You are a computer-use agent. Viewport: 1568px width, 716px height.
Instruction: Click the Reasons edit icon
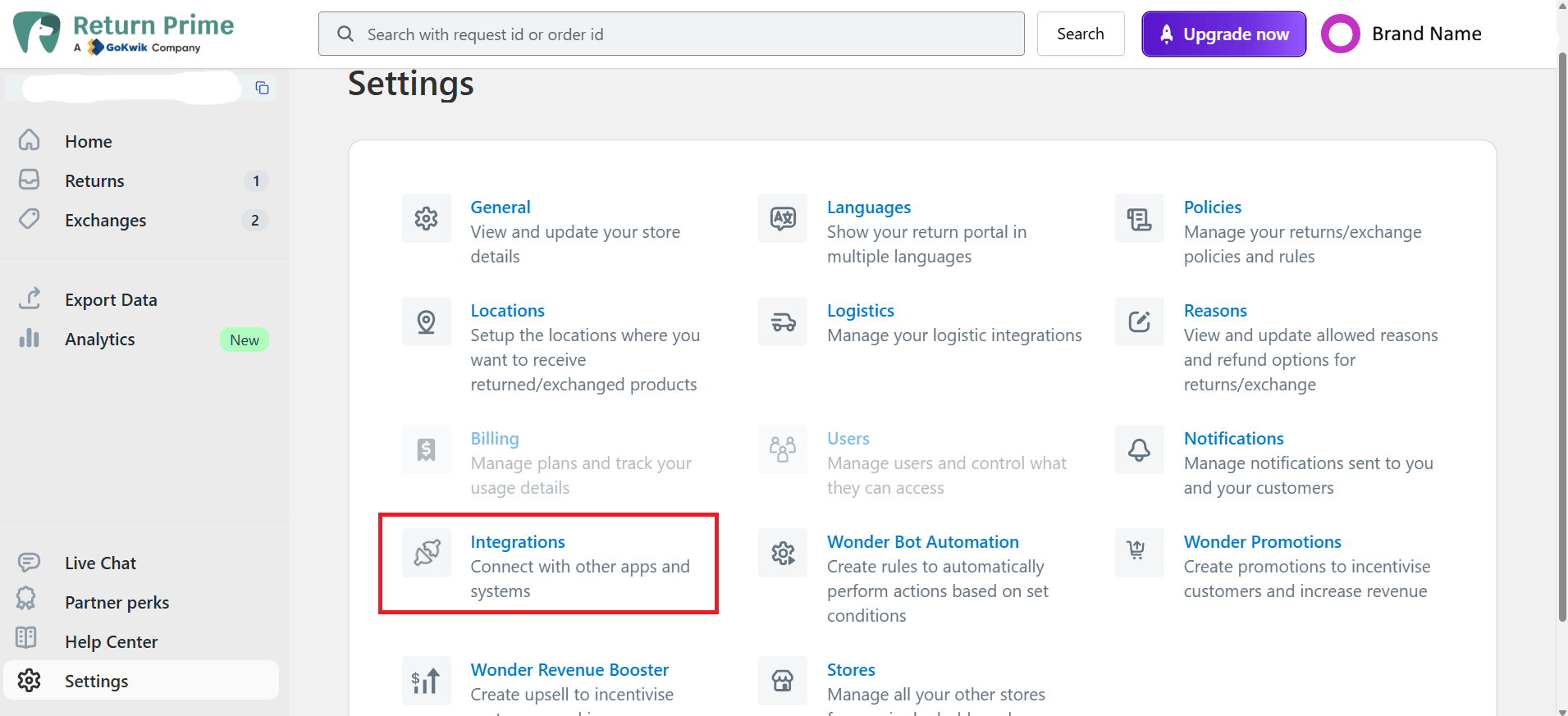1140,322
